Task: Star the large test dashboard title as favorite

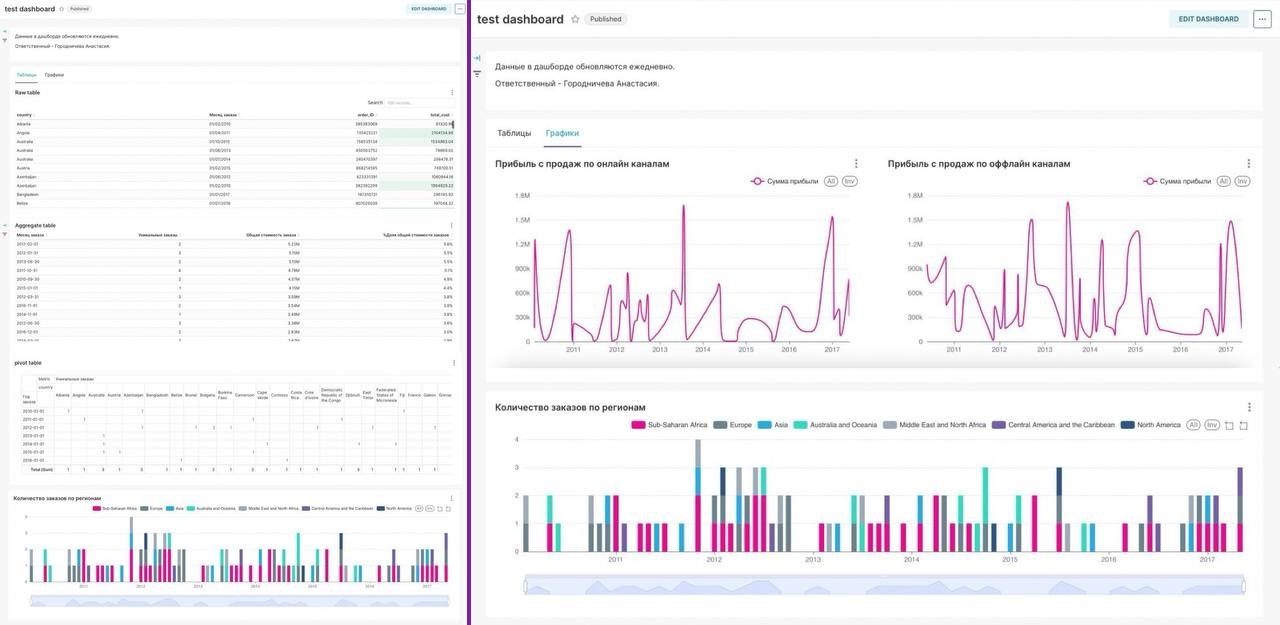Action: point(575,19)
